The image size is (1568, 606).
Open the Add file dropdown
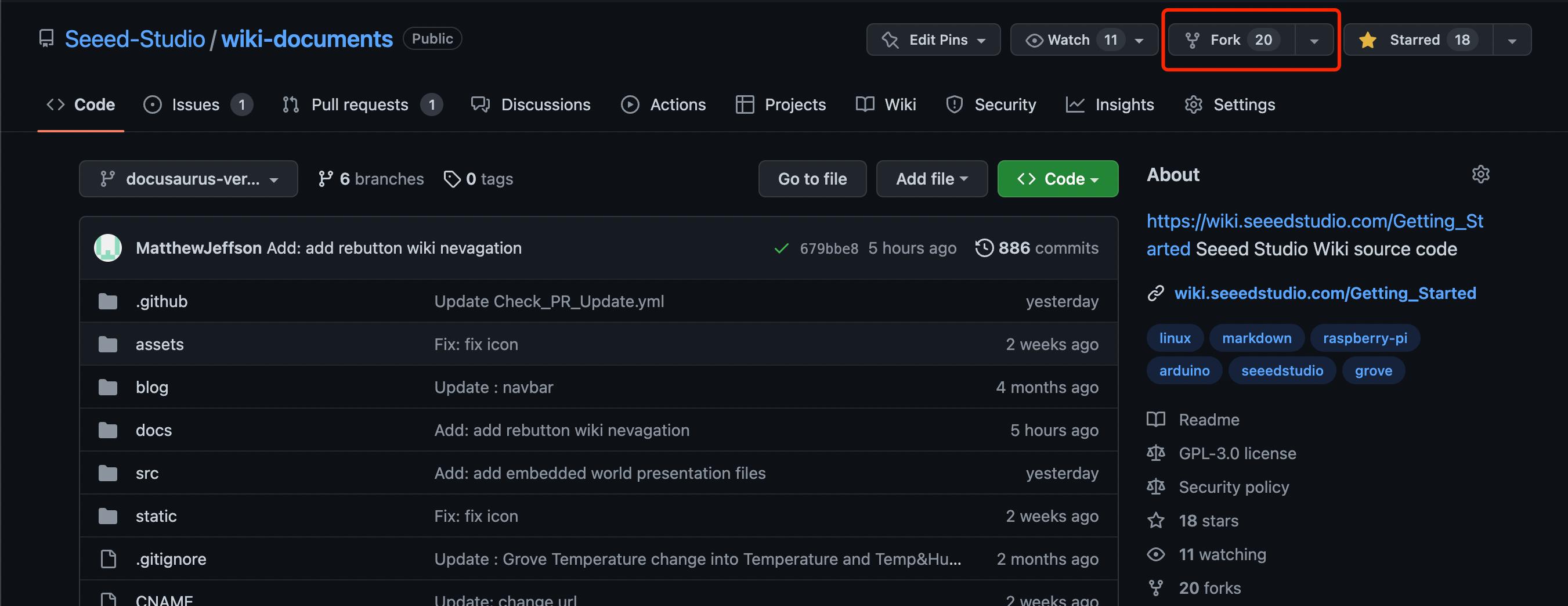pos(931,178)
